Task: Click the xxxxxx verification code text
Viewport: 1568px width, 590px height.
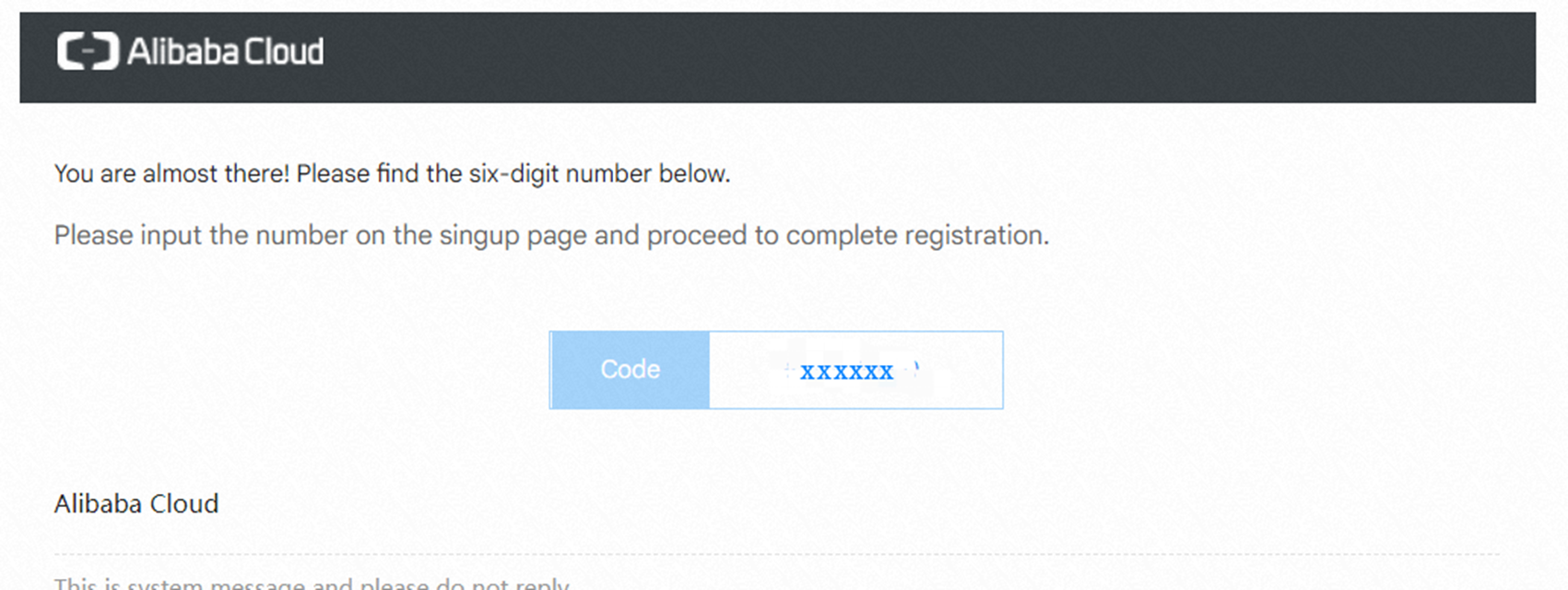Action: (846, 372)
